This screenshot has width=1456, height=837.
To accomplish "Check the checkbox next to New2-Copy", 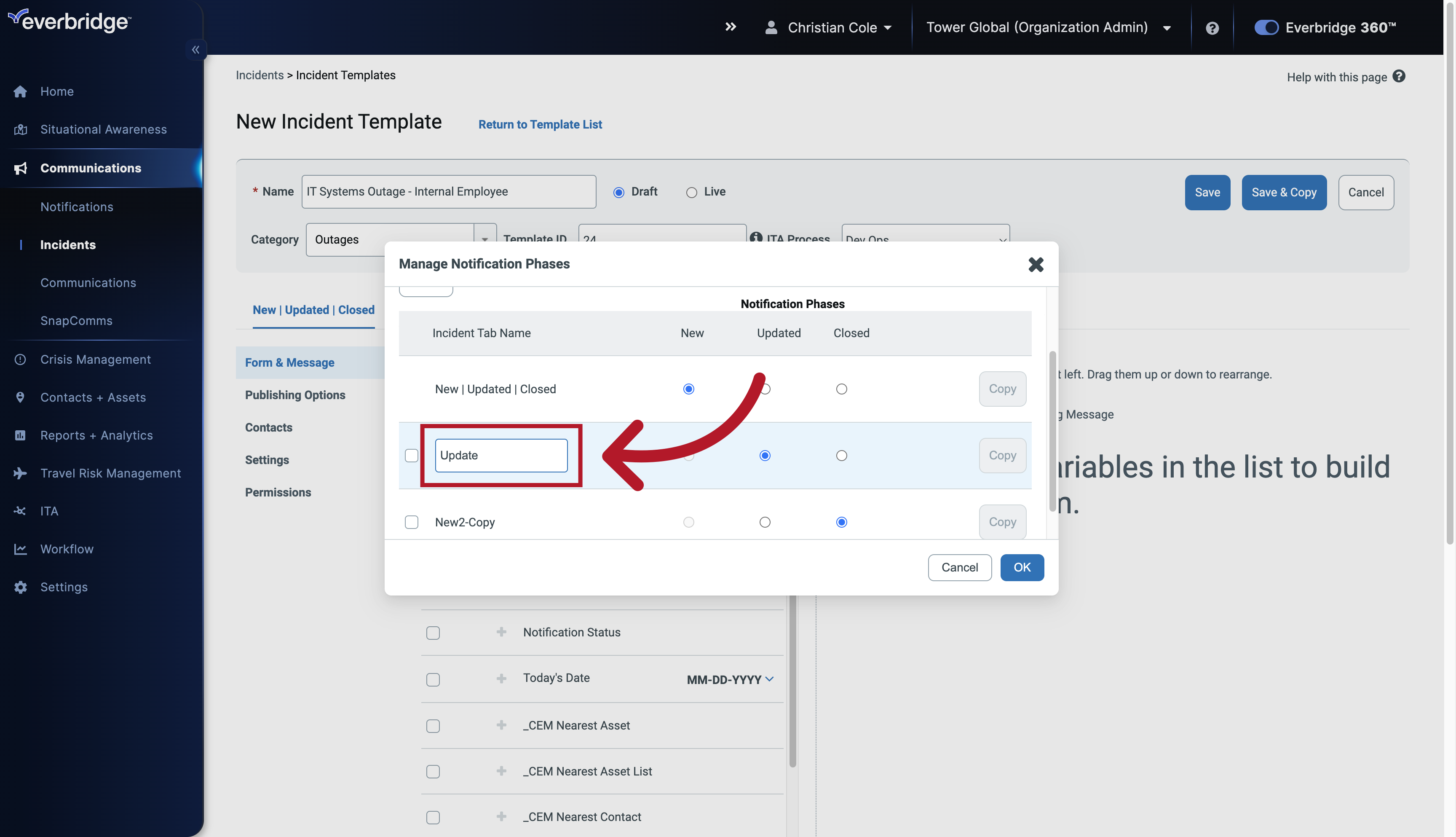I will pyautogui.click(x=412, y=522).
